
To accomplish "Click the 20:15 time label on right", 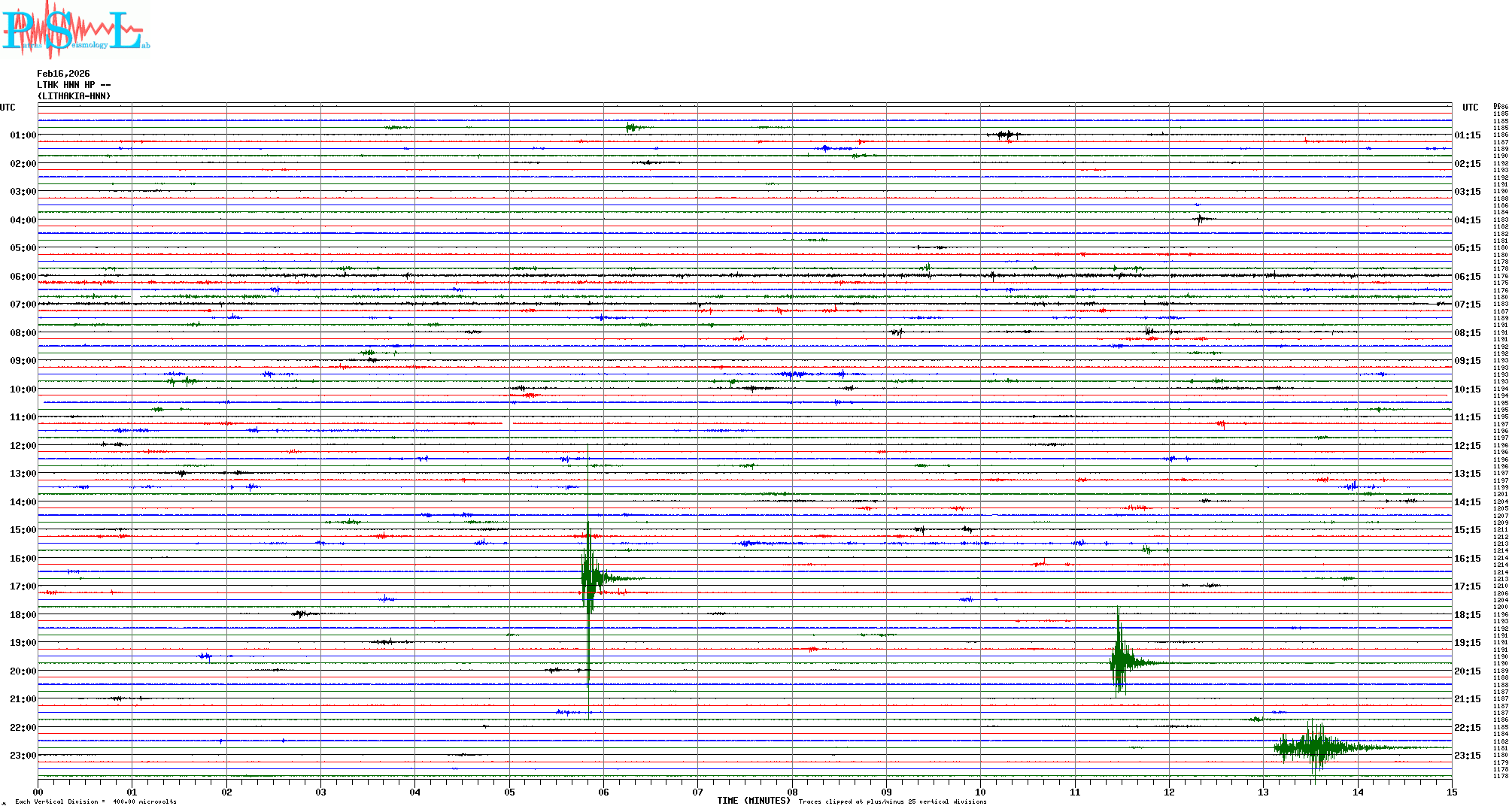I will [1467, 671].
